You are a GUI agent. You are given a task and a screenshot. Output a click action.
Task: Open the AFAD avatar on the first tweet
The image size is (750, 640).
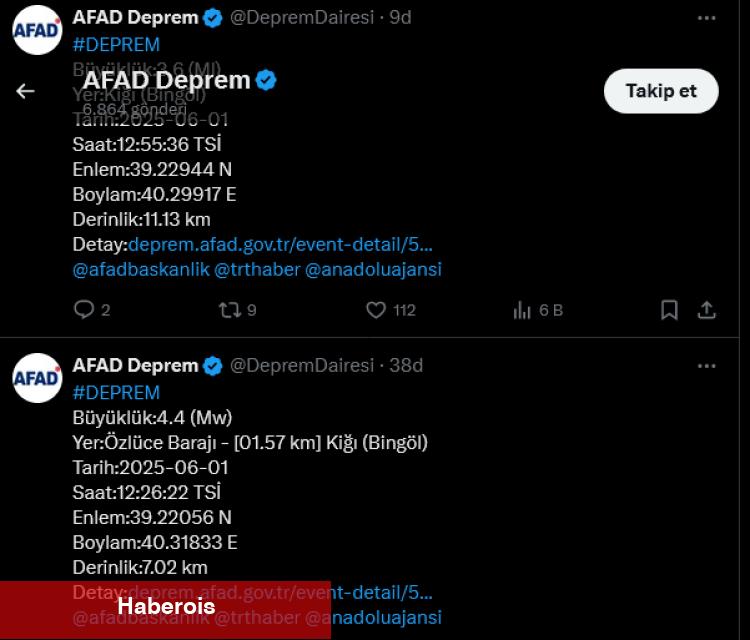click(x=37, y=29)
